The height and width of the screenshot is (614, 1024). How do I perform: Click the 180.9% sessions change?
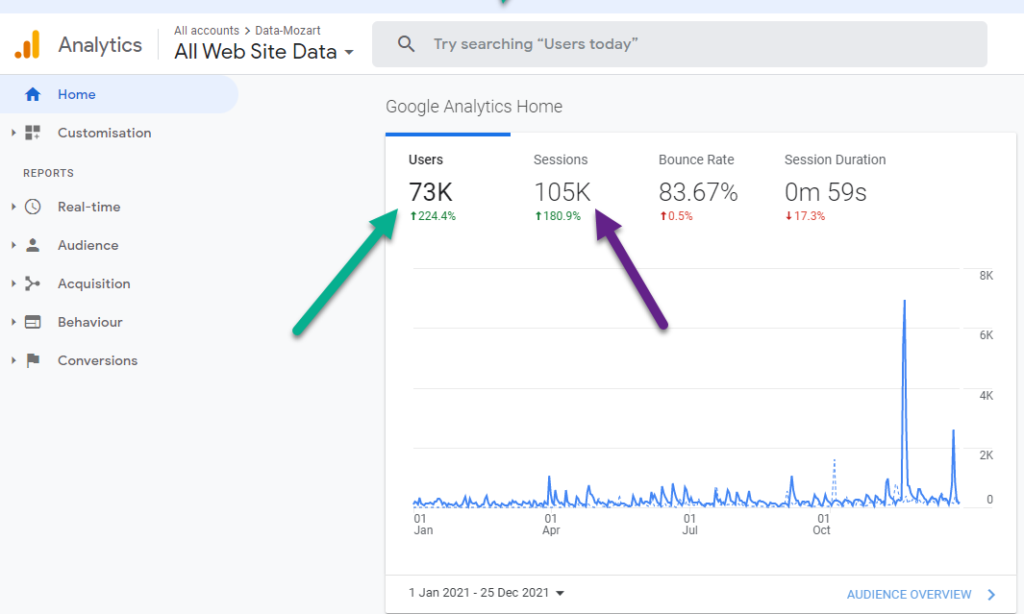click(558, 216)
